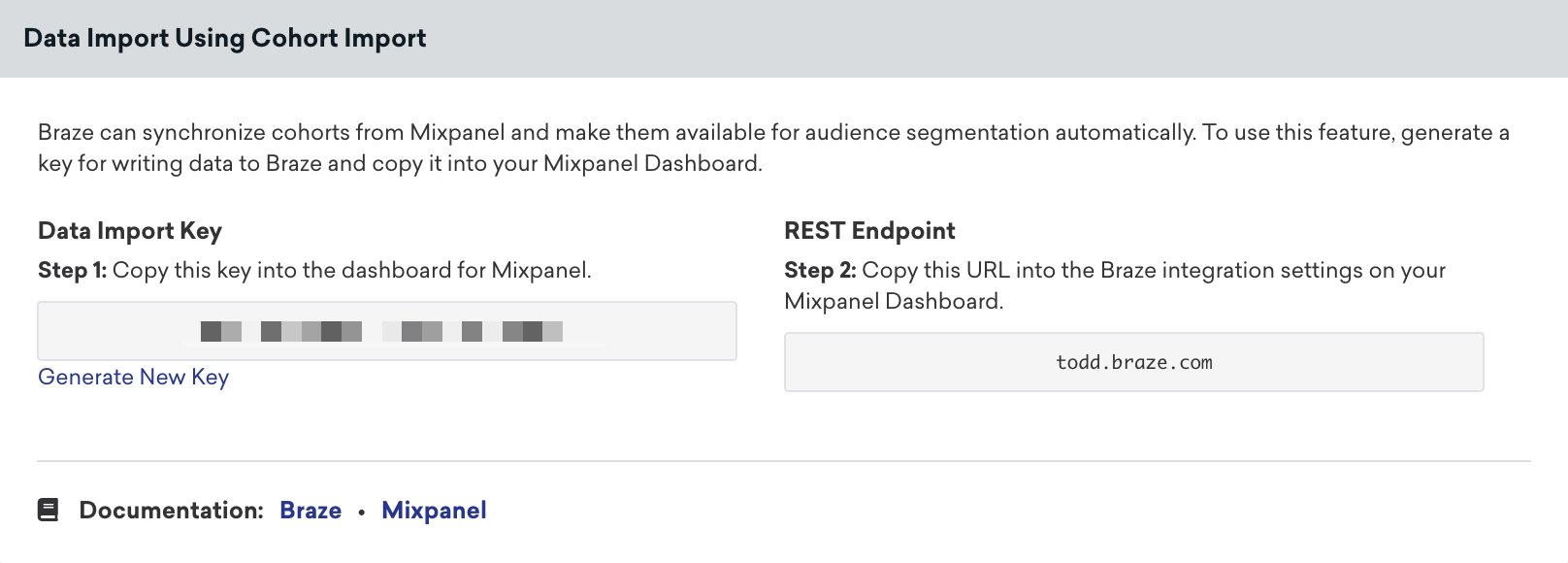Click the 'Data Import Key' heading
This screenshot has width=1568, height=563.
130,231
